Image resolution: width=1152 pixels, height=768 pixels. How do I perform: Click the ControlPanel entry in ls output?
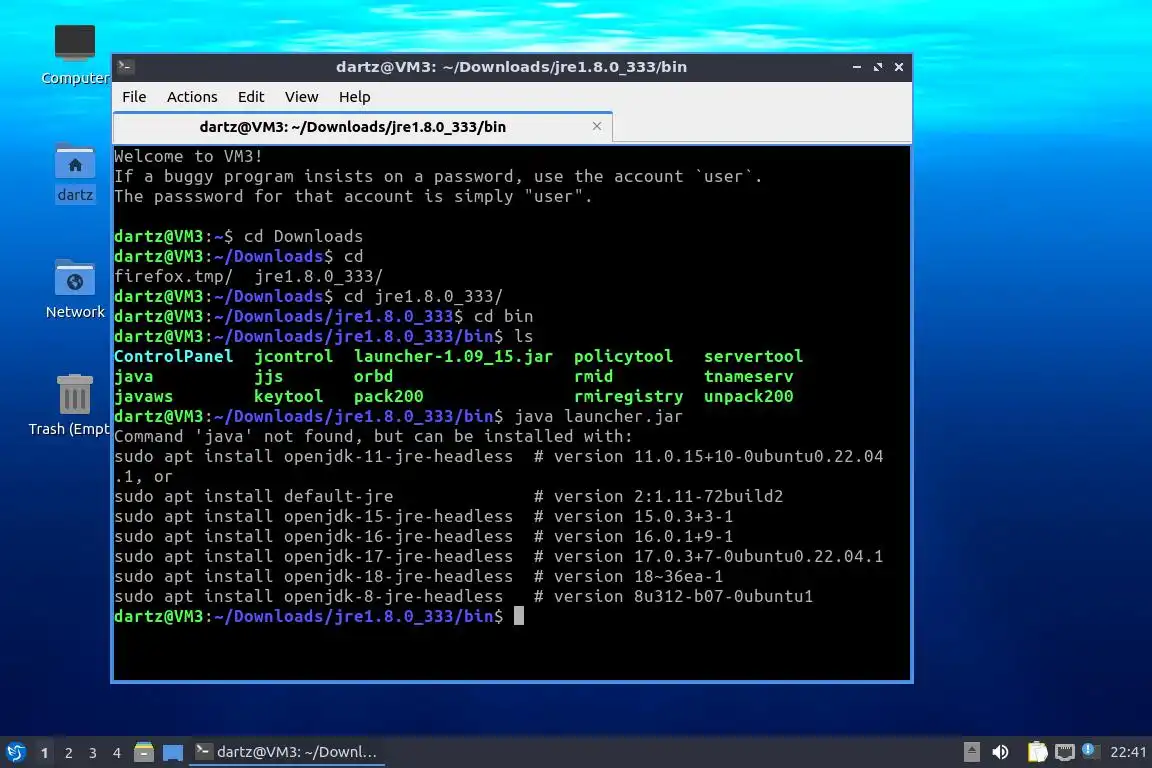[173, 356]
